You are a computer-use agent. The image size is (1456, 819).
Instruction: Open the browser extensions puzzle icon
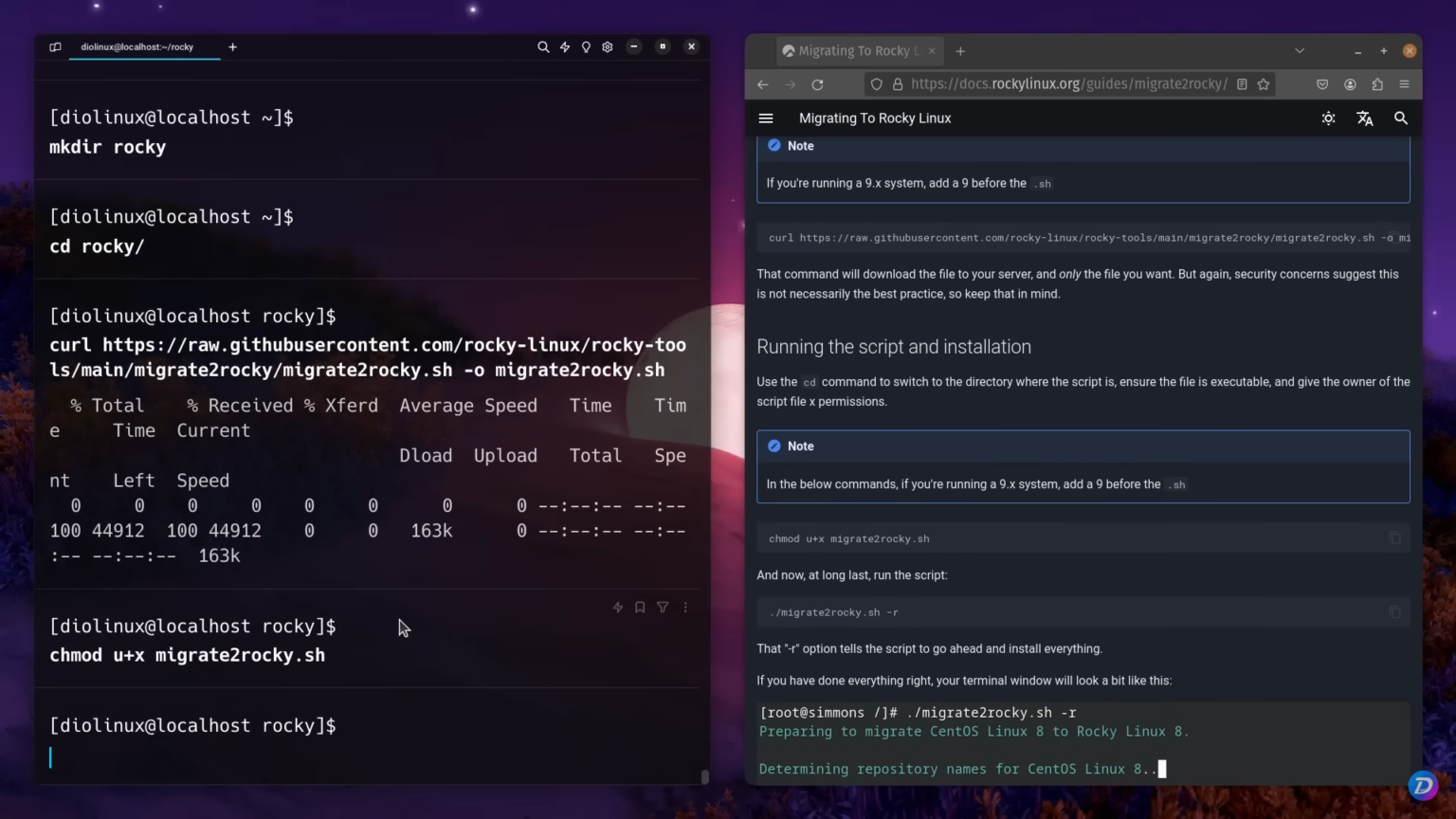[x=1377, y=84]
